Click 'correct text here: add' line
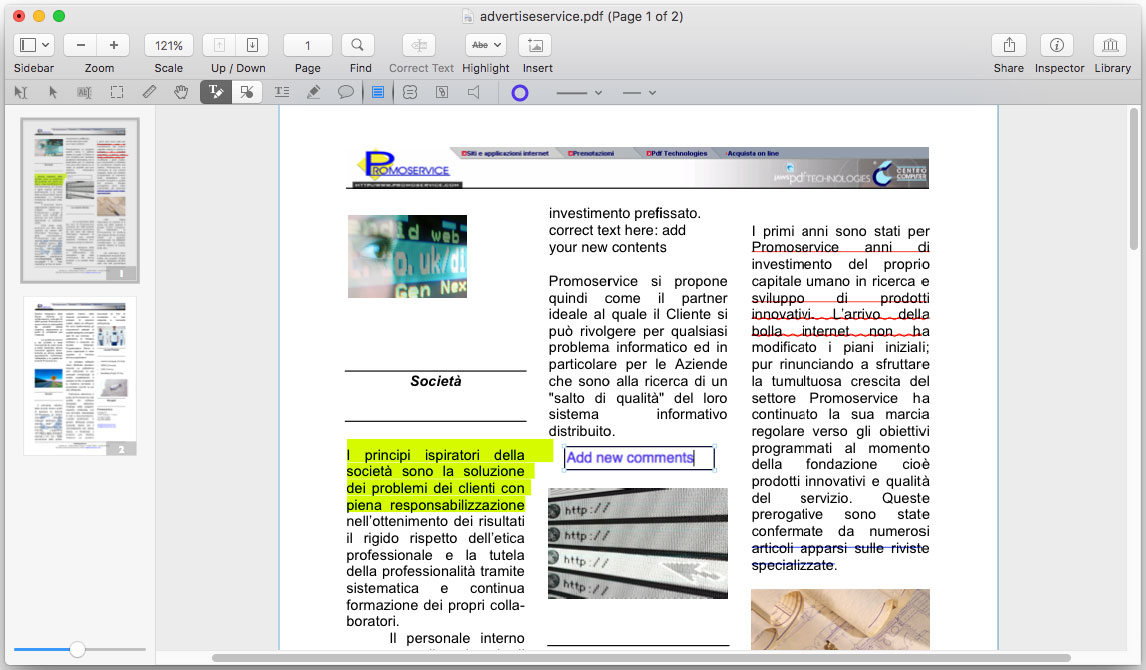 coord(618,230)
